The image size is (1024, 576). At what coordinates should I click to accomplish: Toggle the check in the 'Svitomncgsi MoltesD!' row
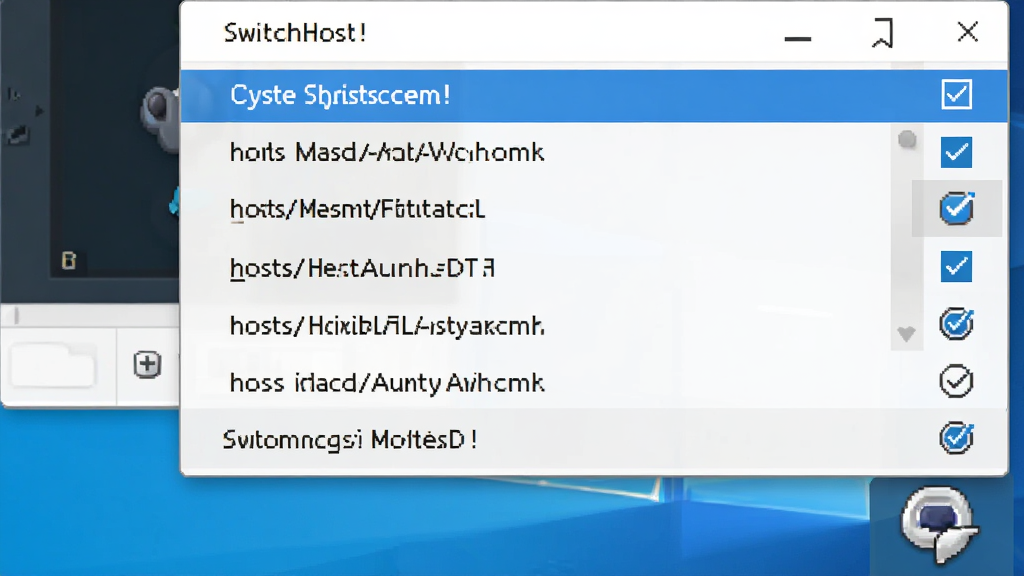(956, 438)
